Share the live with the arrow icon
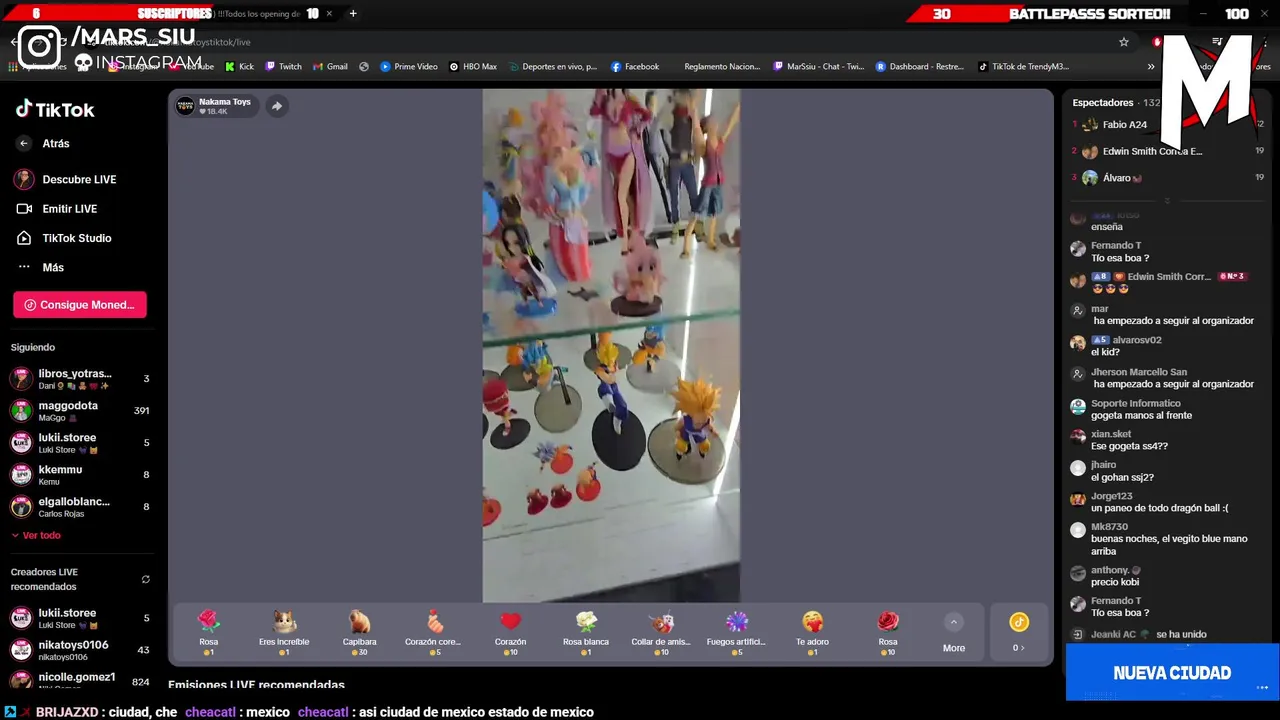 277,106
